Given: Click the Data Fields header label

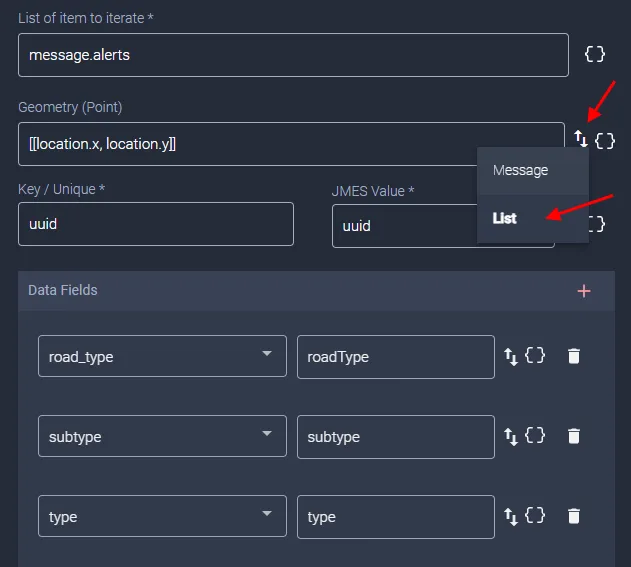Looking at the screenshot, I should click(x=63, y=290).
